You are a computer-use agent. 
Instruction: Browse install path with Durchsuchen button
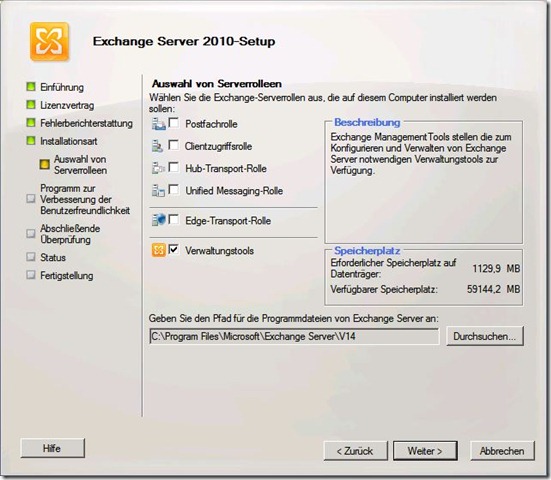[x=485, y=336]
